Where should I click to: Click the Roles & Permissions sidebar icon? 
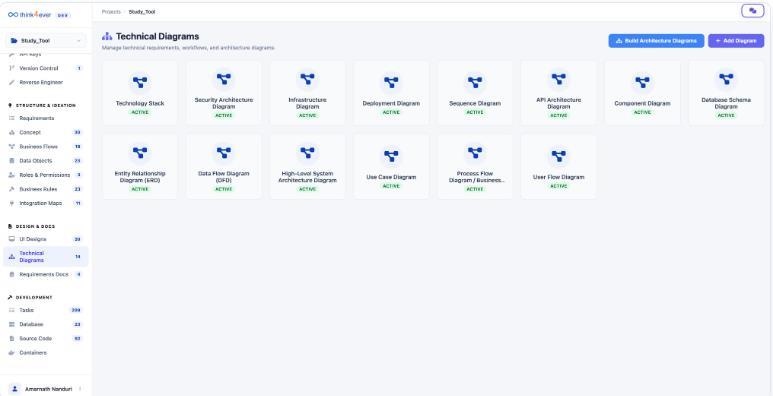pyautogui.click(x=12, y=175)
